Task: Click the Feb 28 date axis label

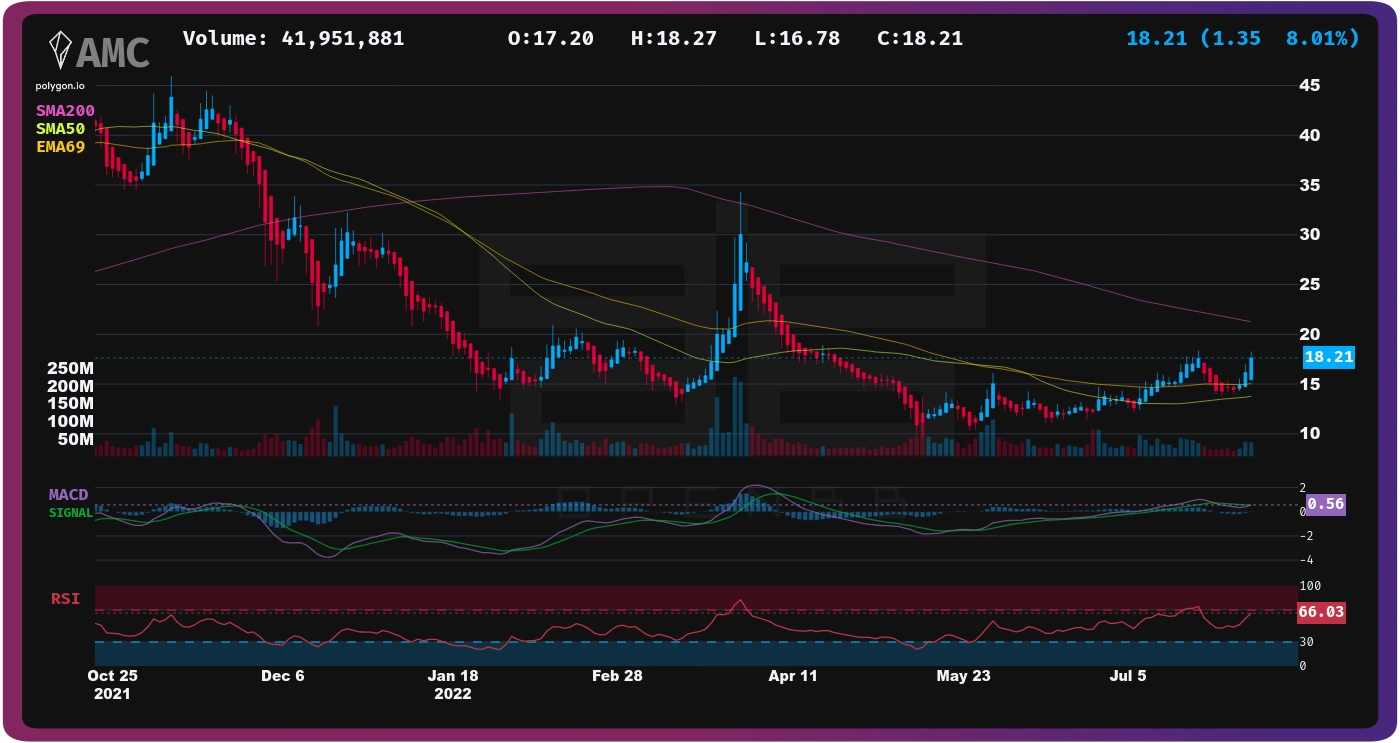Action: point(617,676)
